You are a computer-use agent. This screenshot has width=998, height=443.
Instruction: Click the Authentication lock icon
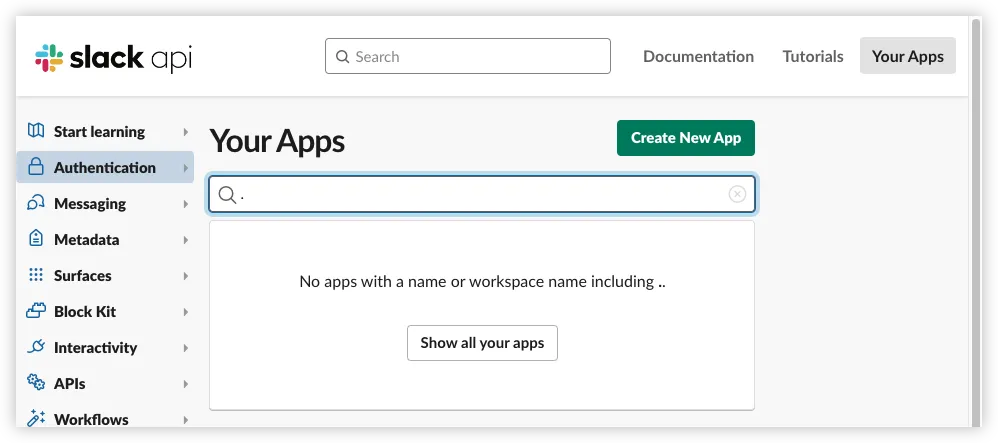(36, 167)
